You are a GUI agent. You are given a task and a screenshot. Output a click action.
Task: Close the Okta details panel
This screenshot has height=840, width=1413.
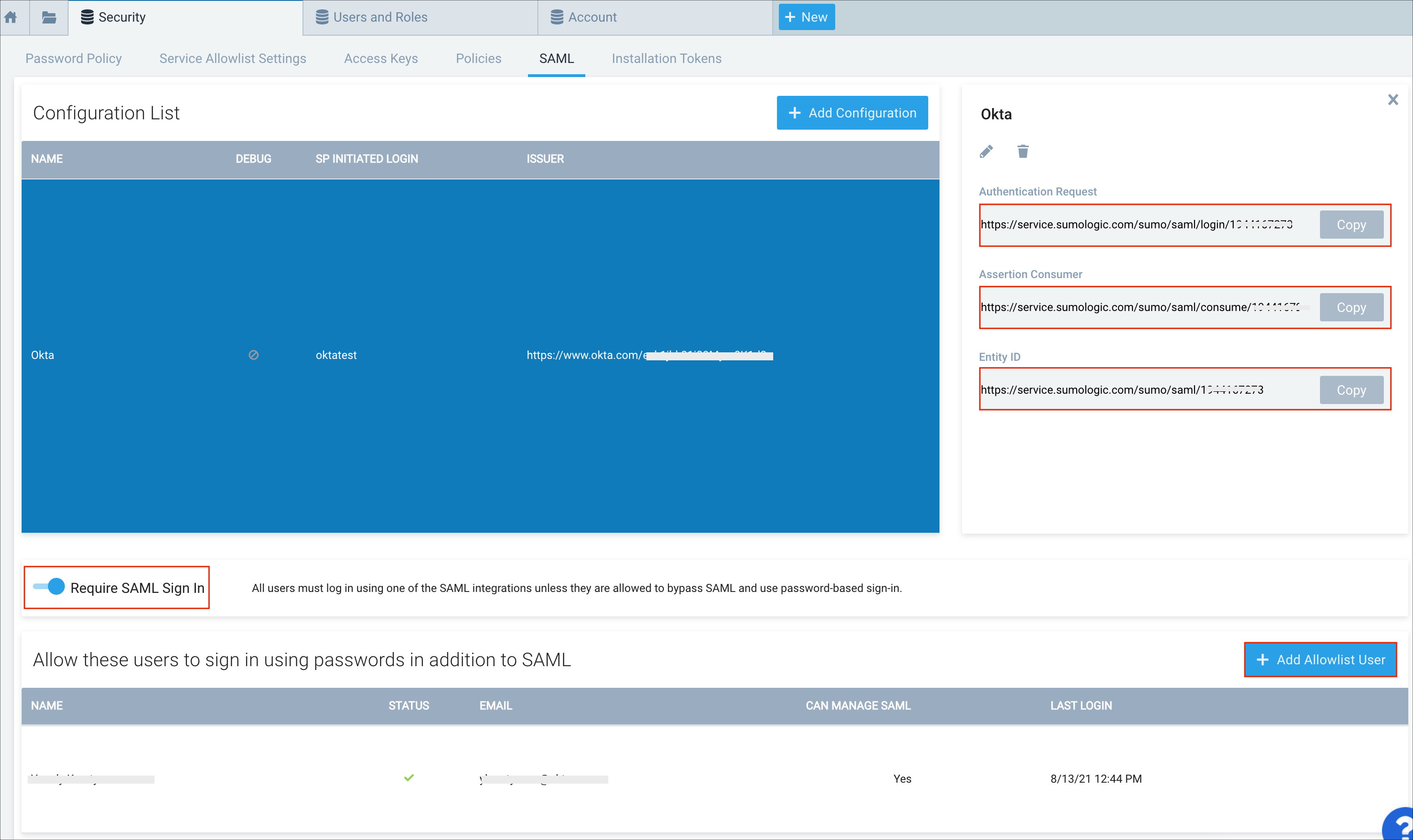(x=1393, y=100)
